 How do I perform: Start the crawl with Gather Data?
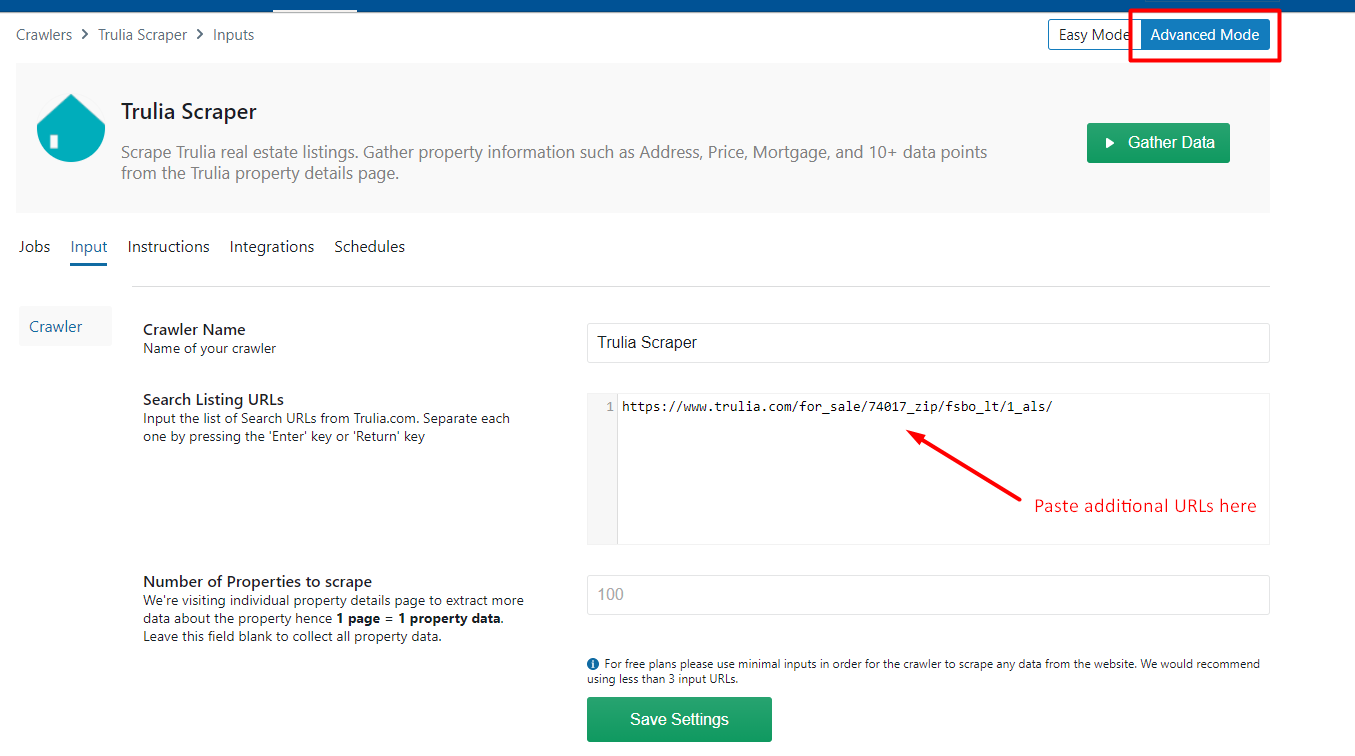tap(1158, 143)
